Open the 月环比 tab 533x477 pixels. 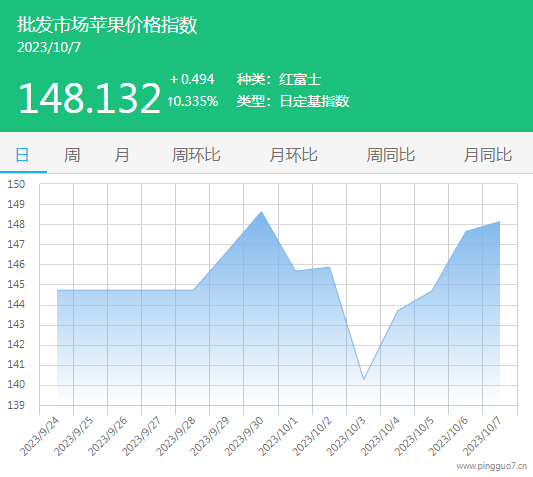pos(293,155)
